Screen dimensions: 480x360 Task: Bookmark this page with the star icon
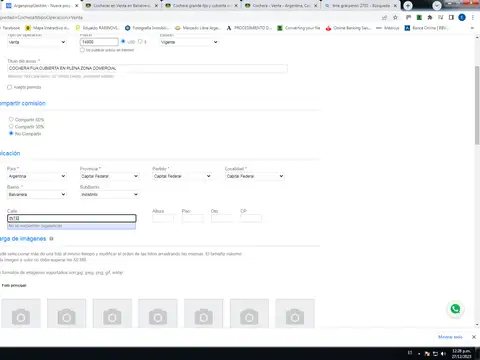395,17
